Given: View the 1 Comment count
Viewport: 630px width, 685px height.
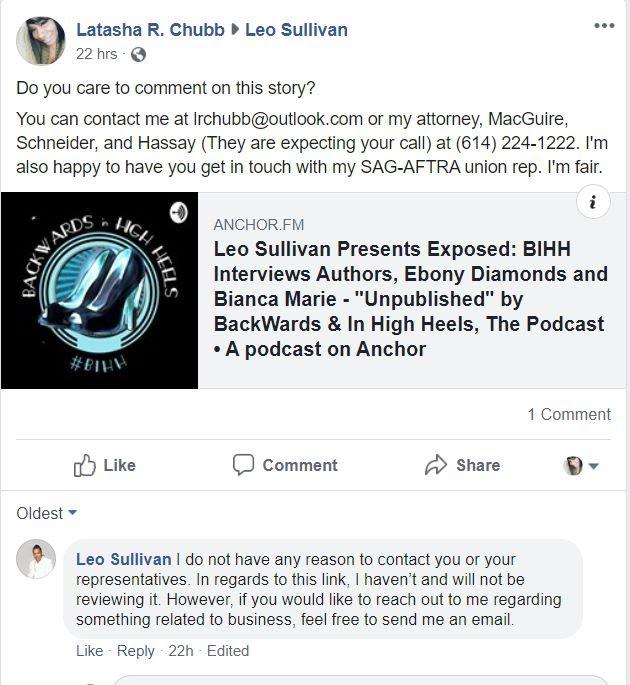Looking at the screenshot, I should (569, 414).
